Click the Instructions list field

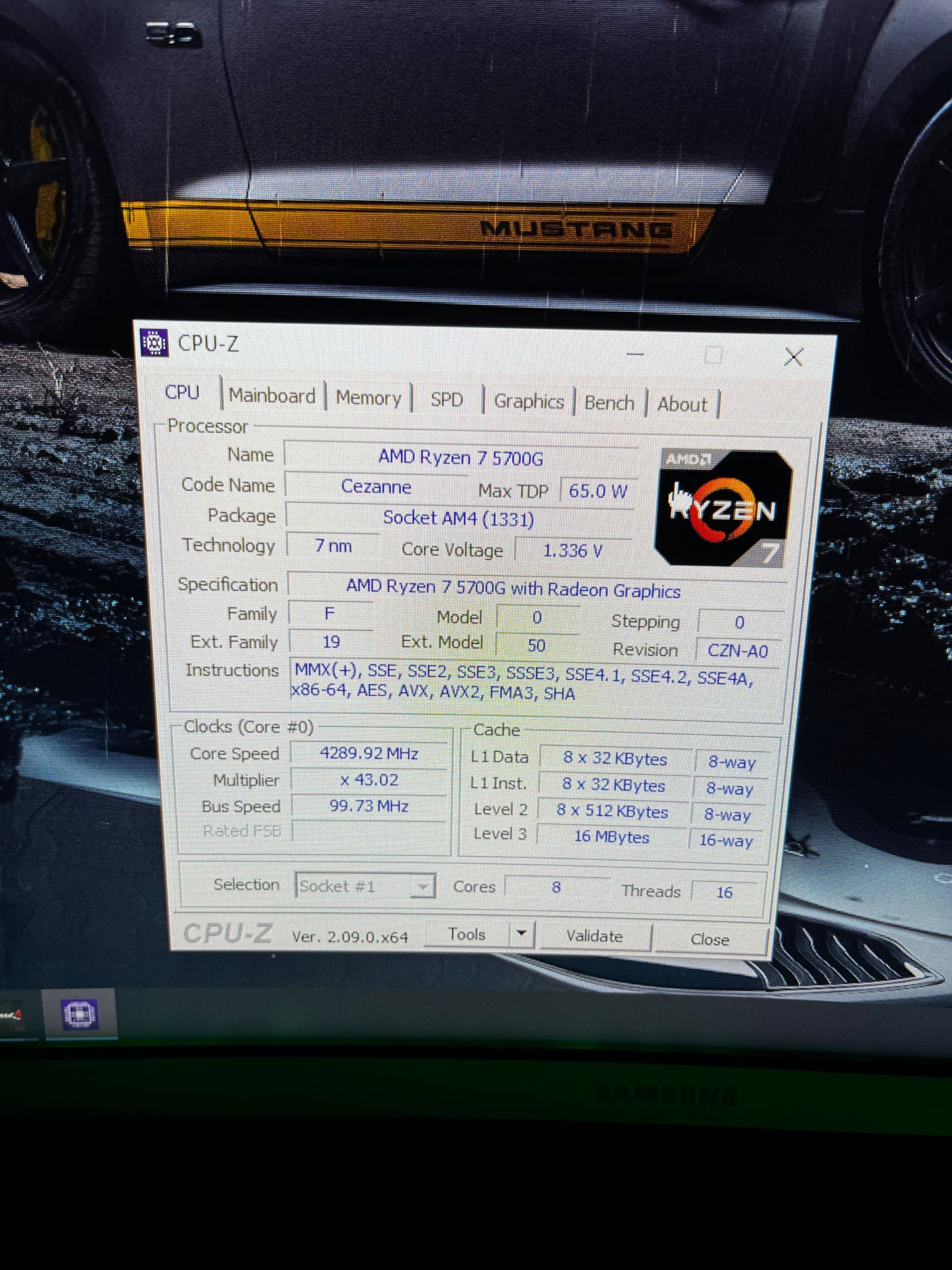click(535, 684)
